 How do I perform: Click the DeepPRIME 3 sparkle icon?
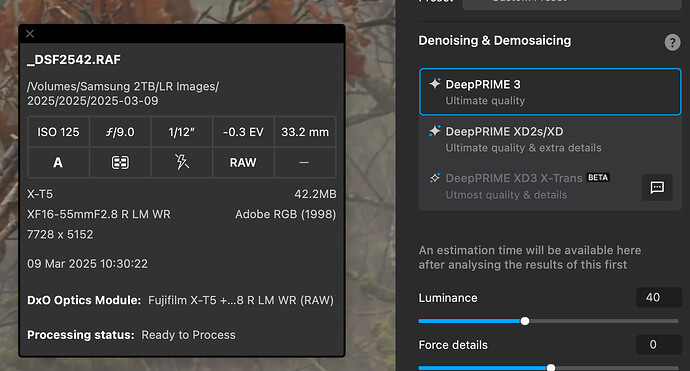435,84
